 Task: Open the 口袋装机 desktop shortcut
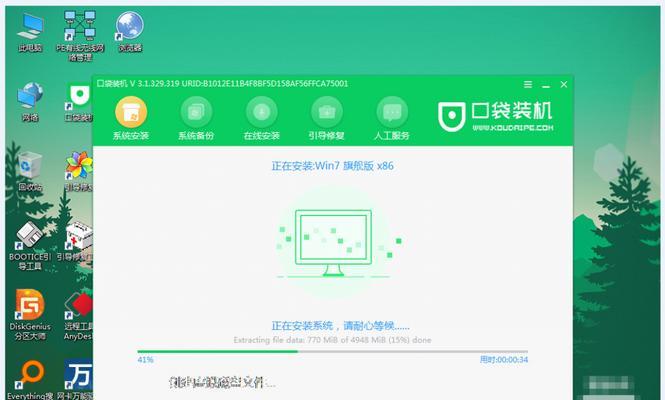(79, 103)
